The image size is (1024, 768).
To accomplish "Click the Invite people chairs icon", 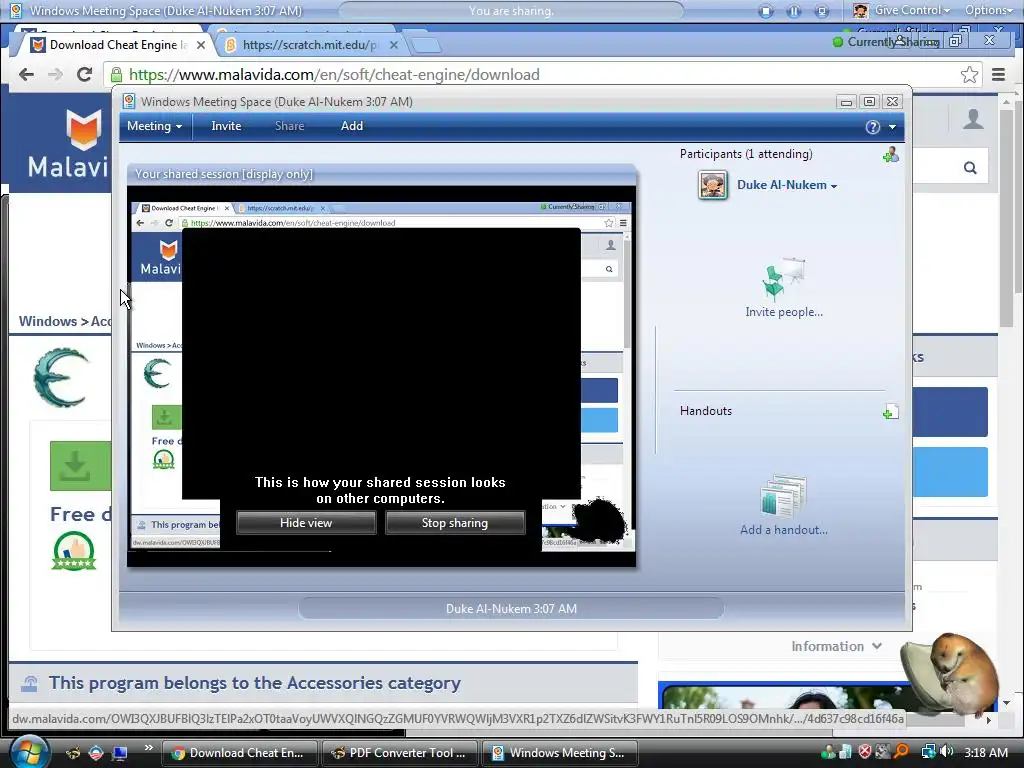I will coord(784,280).
